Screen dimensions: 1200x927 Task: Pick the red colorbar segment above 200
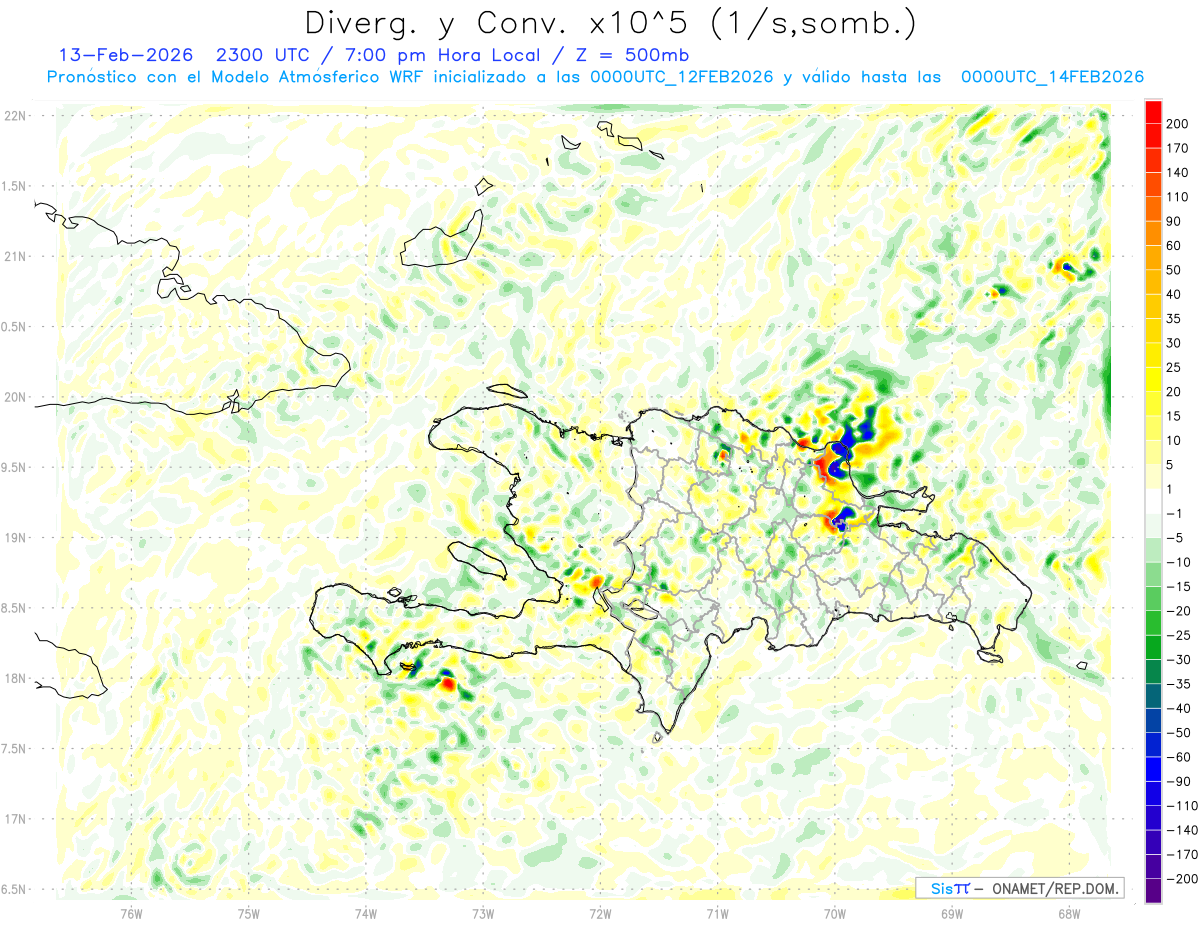[1153, 112]
